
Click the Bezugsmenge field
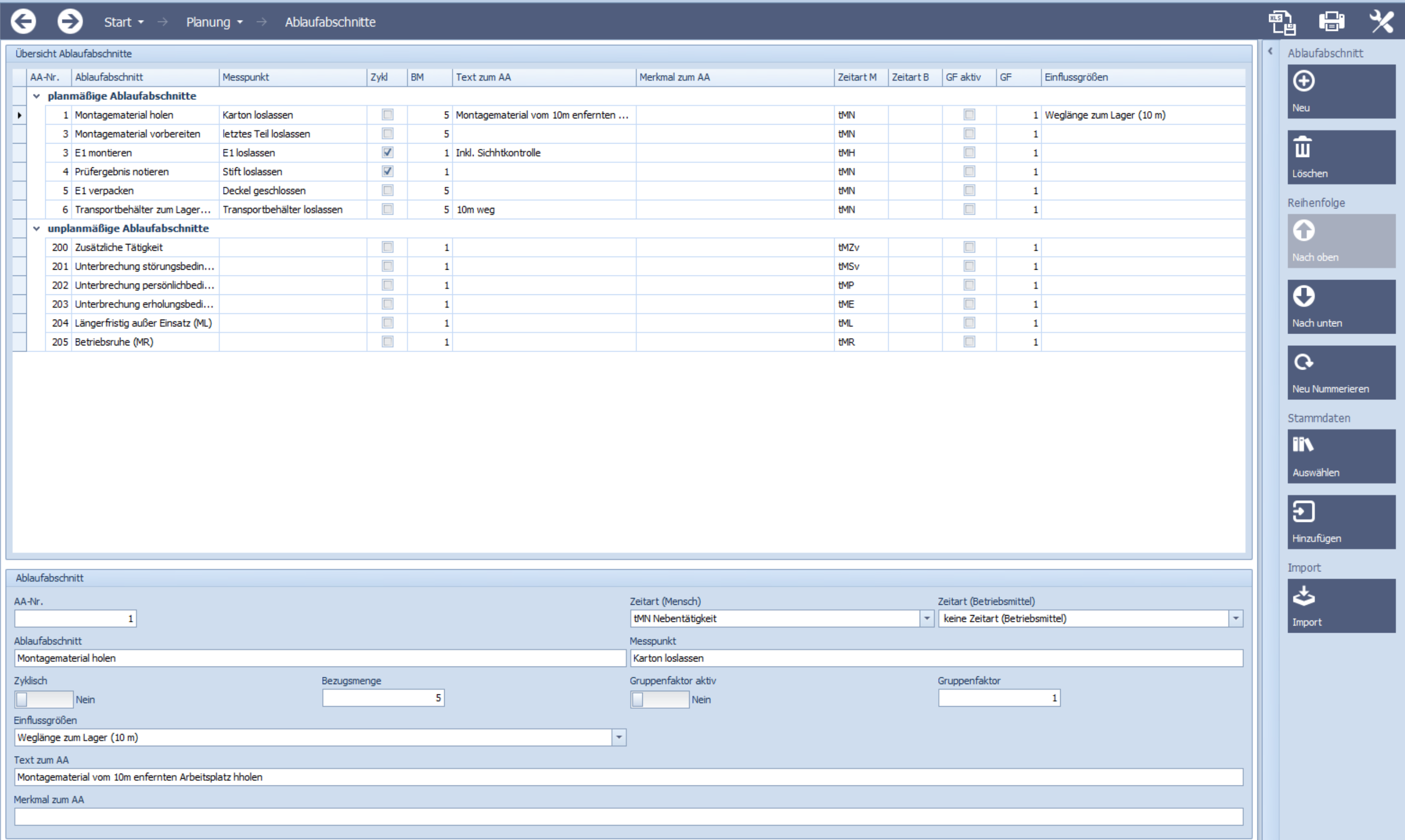pyautogui.click(x=383, y=698)
